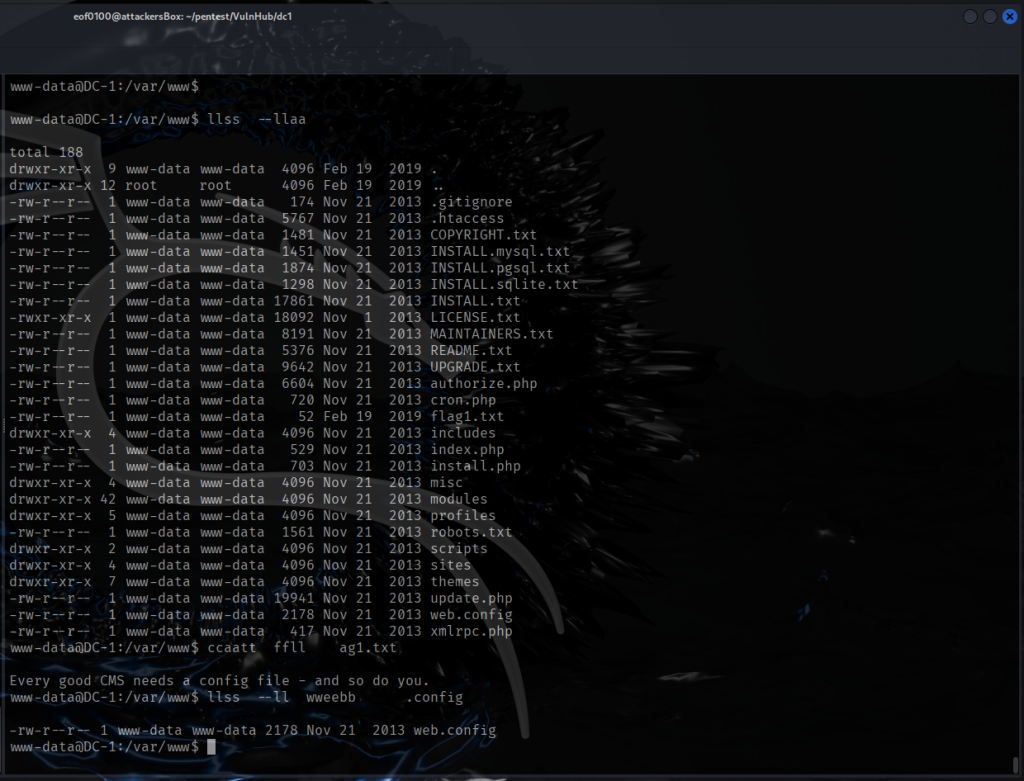The image size is (1024, 781).
Task: Click the sites directory name
Action: pyautogui.click(x=451, y=565)
